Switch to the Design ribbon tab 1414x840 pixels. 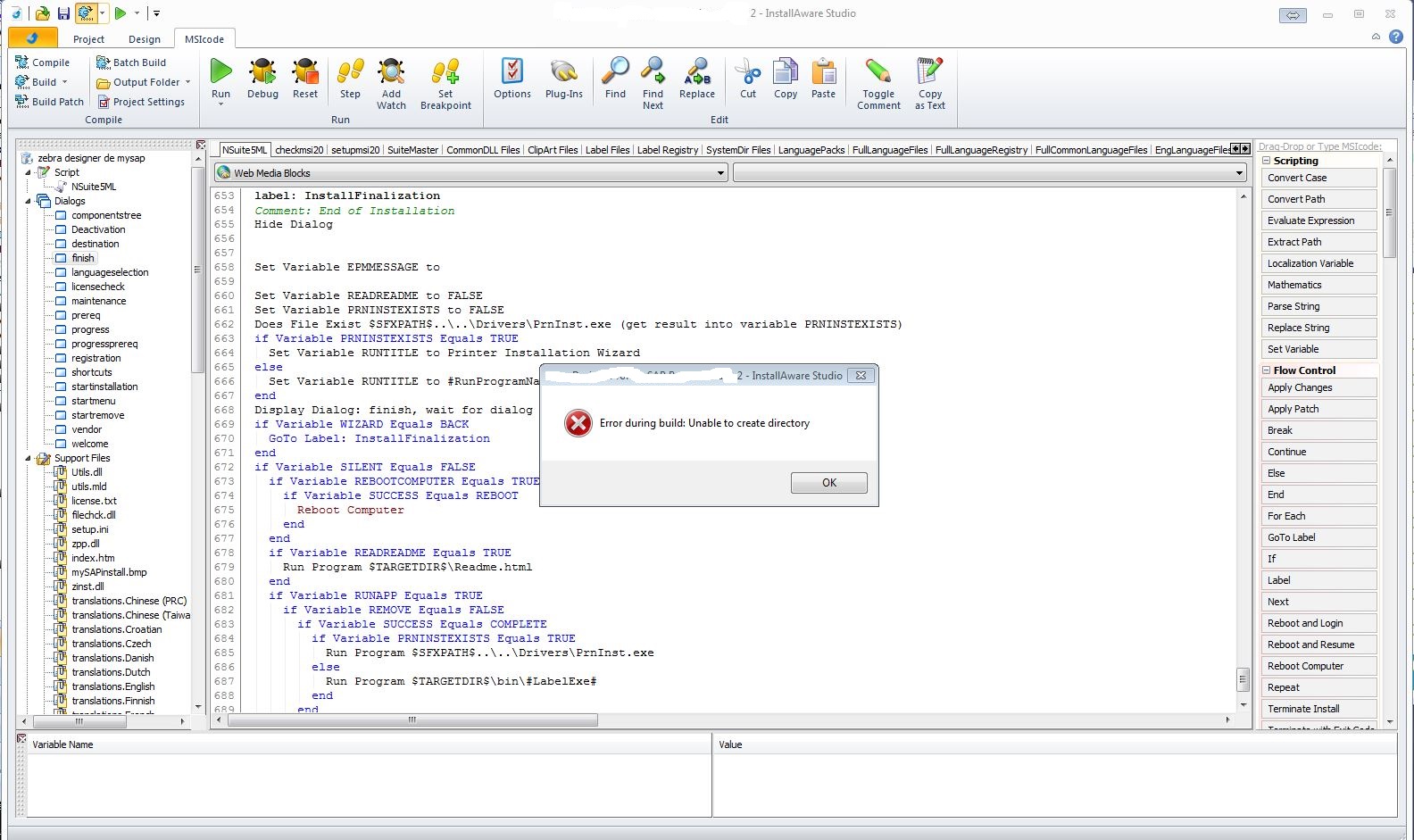144,39
